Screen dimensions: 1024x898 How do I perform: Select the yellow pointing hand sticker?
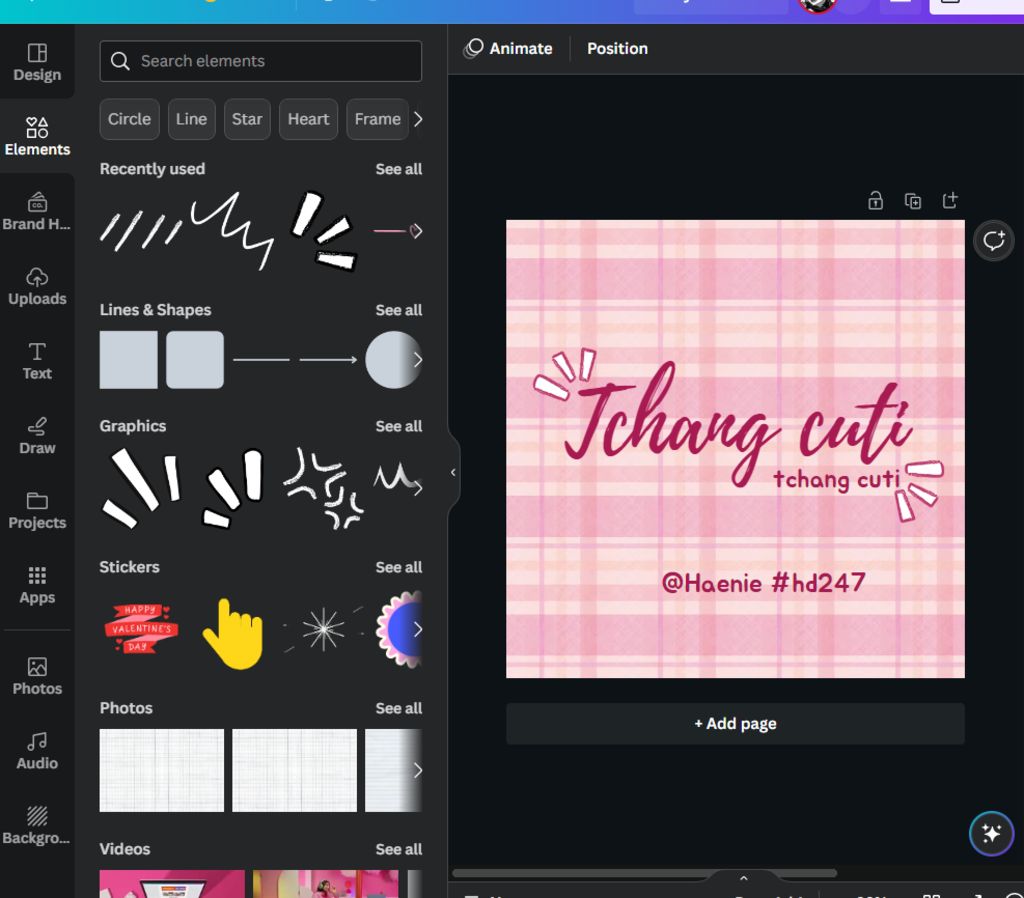[x=232, y=632]
